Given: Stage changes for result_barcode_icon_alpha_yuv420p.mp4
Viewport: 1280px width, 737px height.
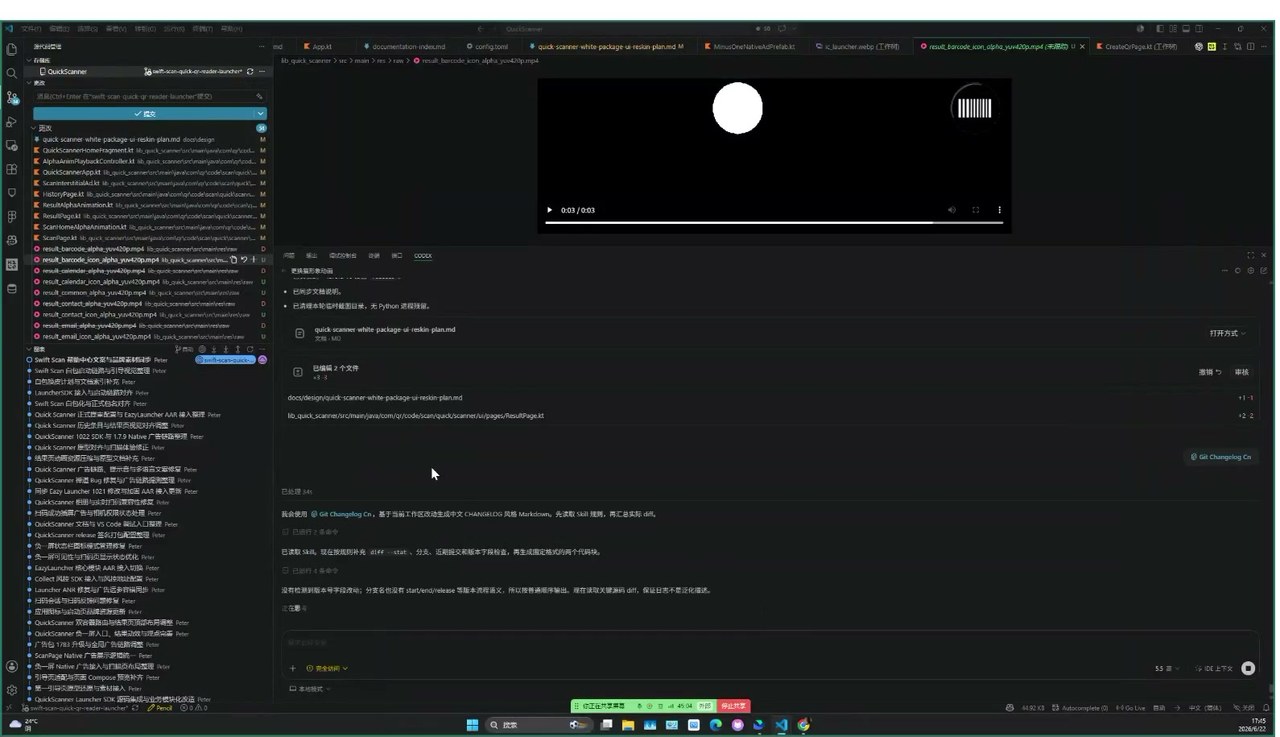Looking at the screenshot, I should 252,260.
